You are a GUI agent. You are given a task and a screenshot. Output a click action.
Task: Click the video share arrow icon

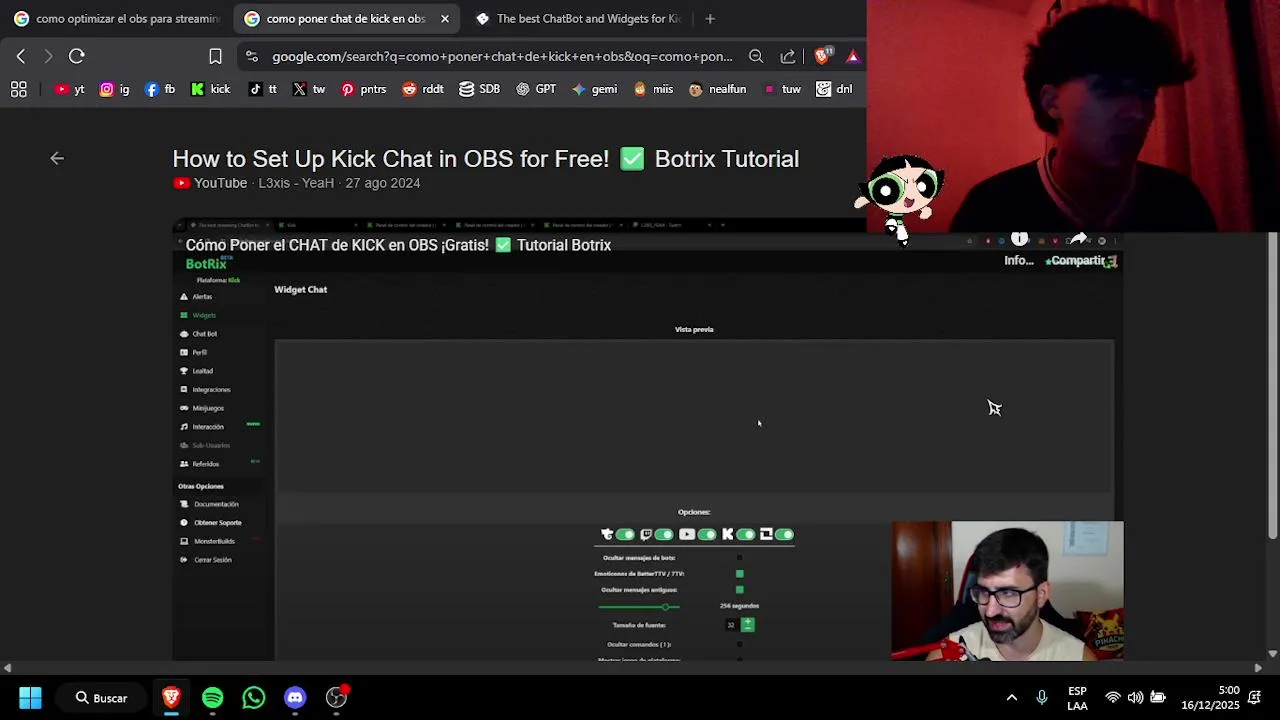pos(1078,239)
